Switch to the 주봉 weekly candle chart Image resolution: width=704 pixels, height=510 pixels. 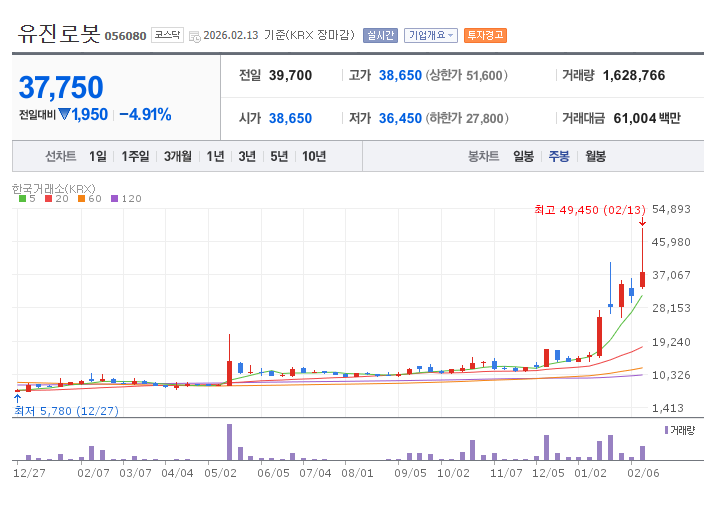point(559,156)
